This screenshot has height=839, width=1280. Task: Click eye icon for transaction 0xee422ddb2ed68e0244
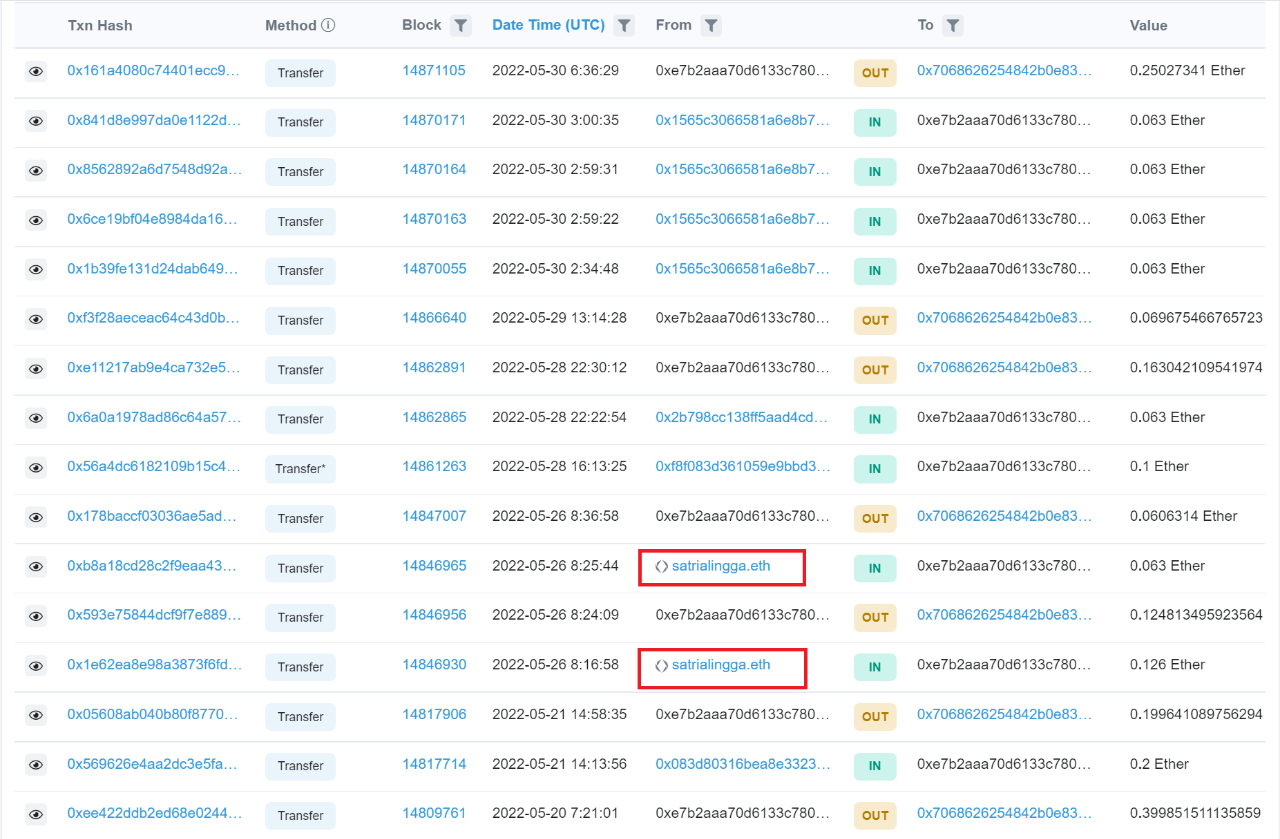click(36, 815)
